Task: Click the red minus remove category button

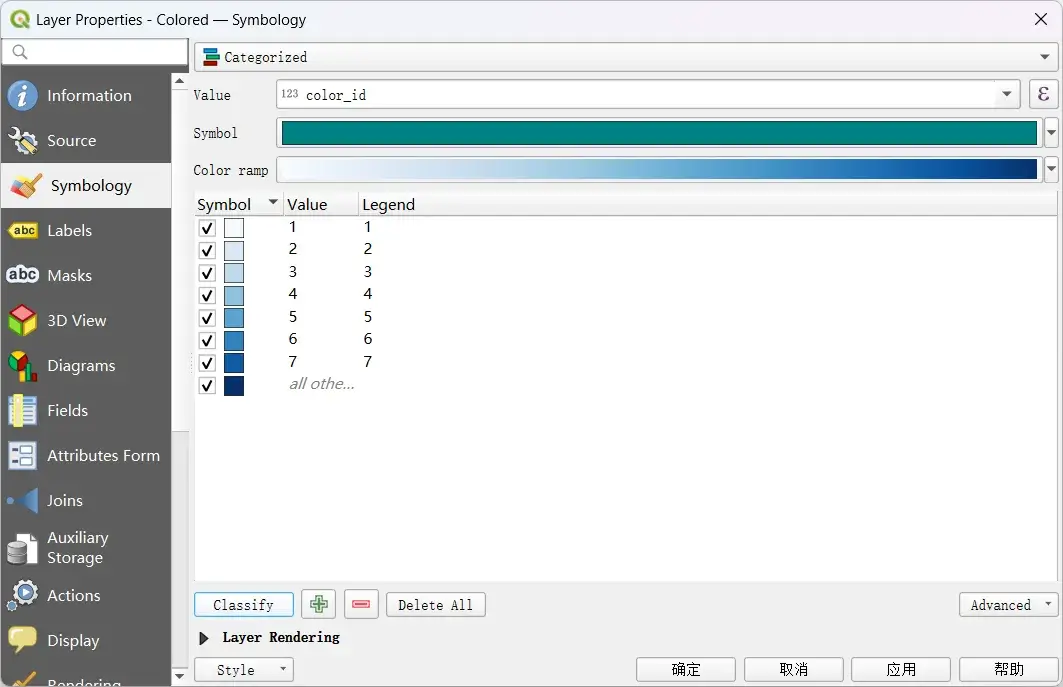Action: tap(361, 604)
